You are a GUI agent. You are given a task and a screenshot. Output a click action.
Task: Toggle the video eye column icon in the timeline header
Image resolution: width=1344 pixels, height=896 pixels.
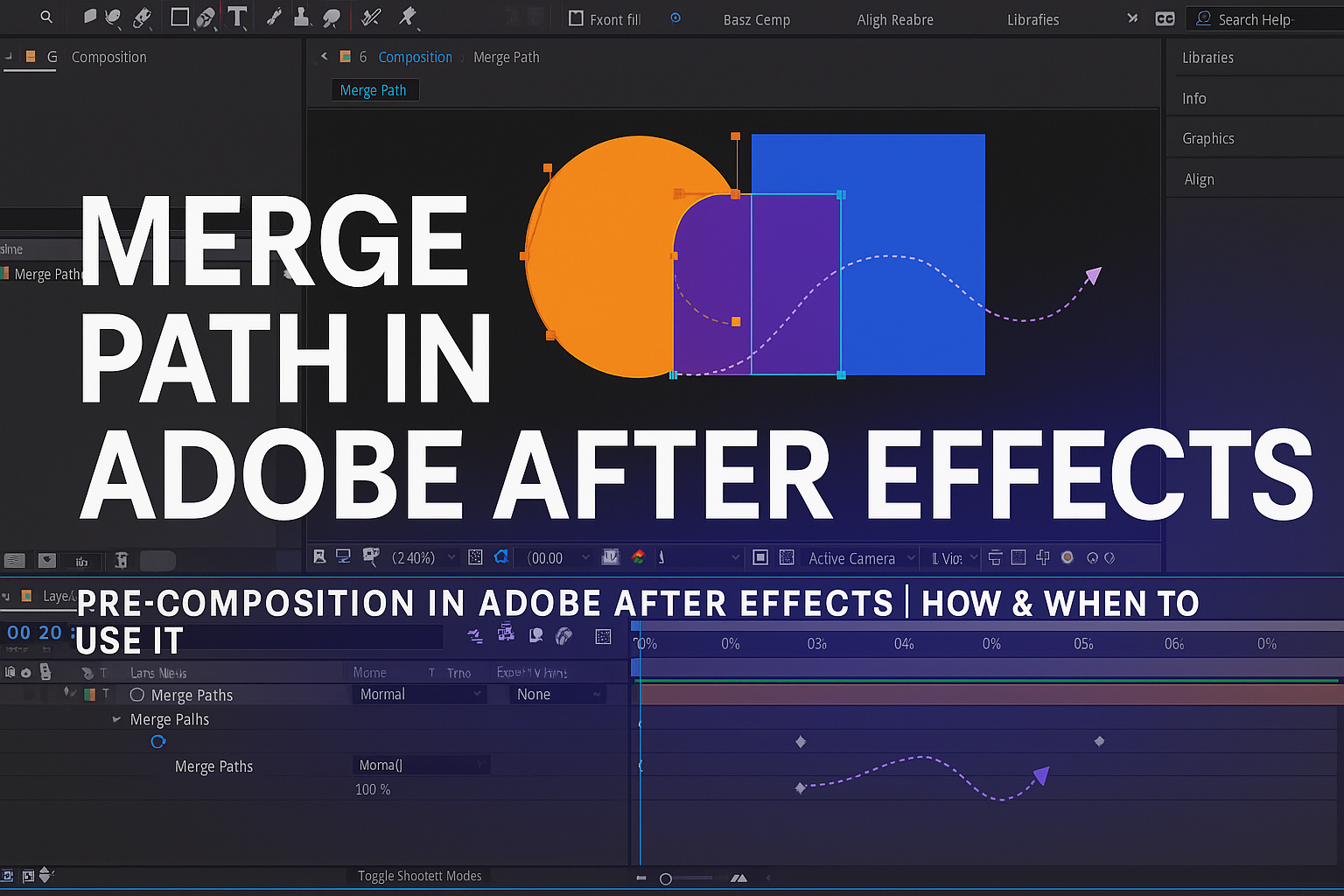tap(10, 672)
